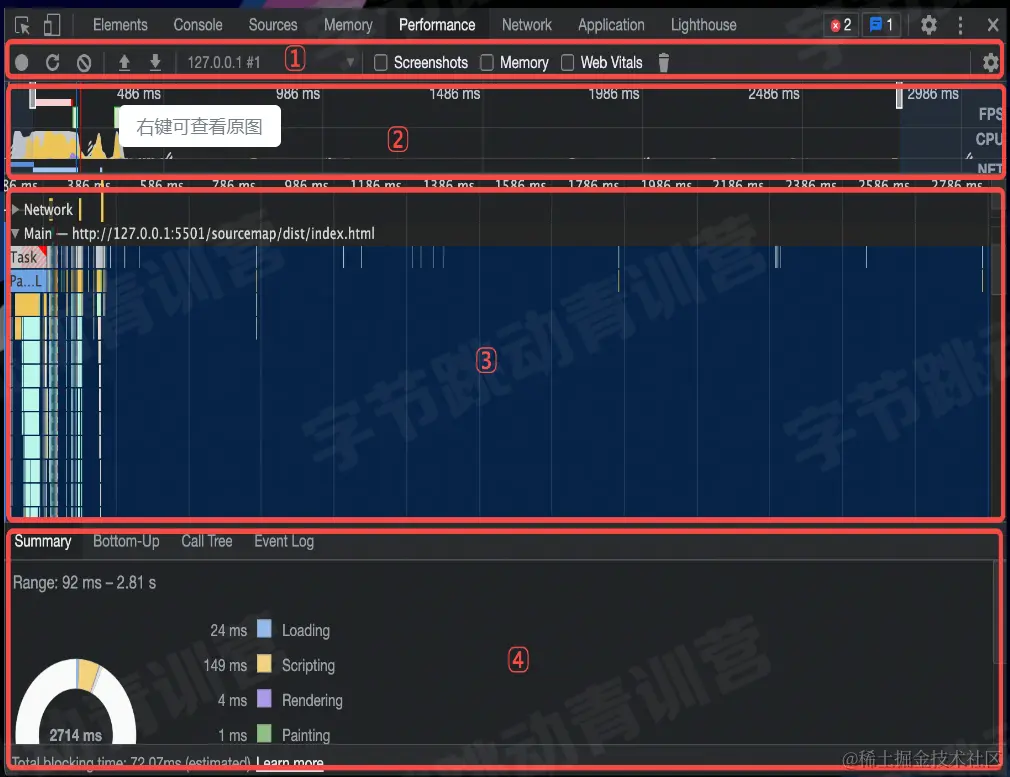
Task: Open the Lighthouse tab
Action: [703, 25]
